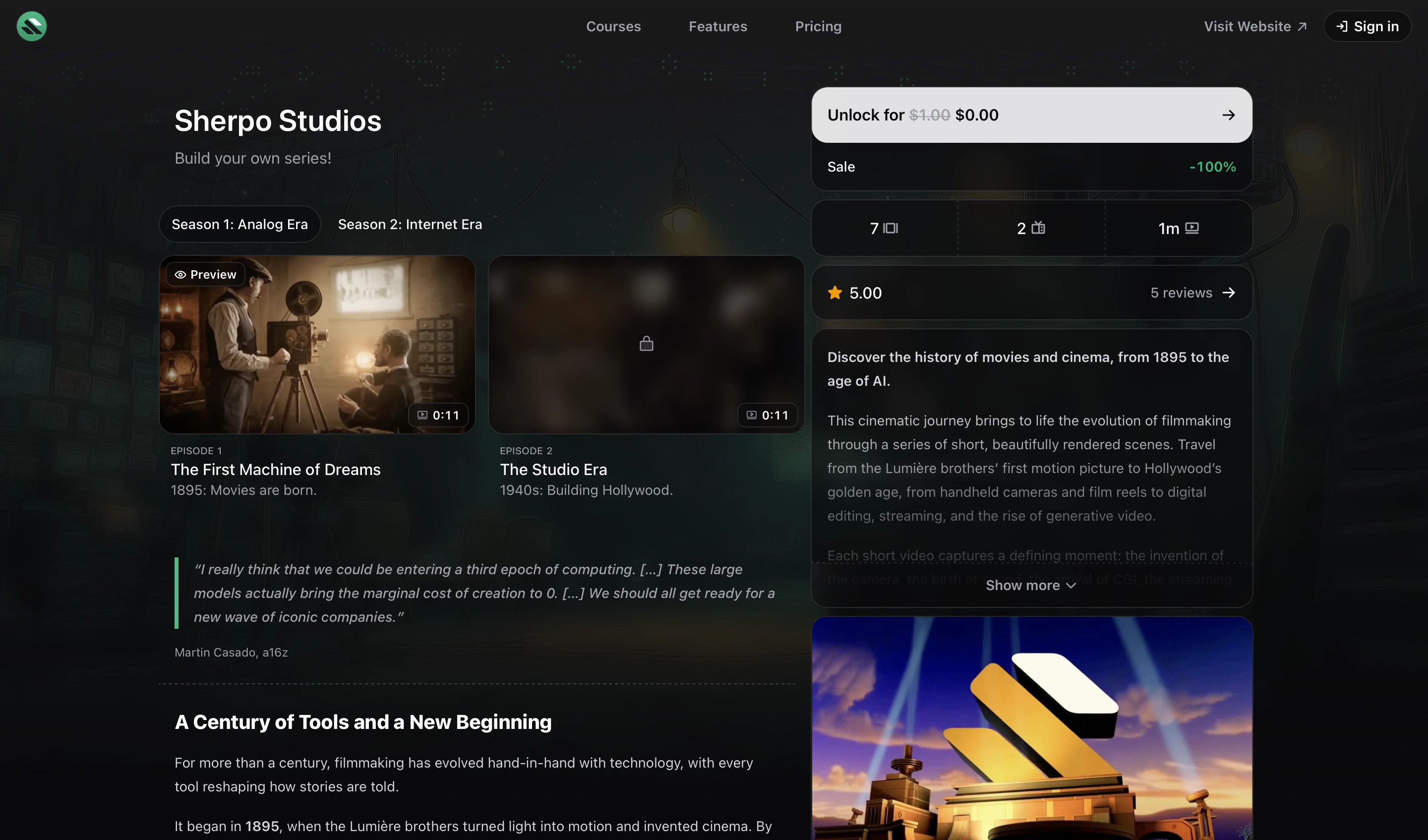
Task: Click the 7 episodes count icon
Action: click(891, 228)
